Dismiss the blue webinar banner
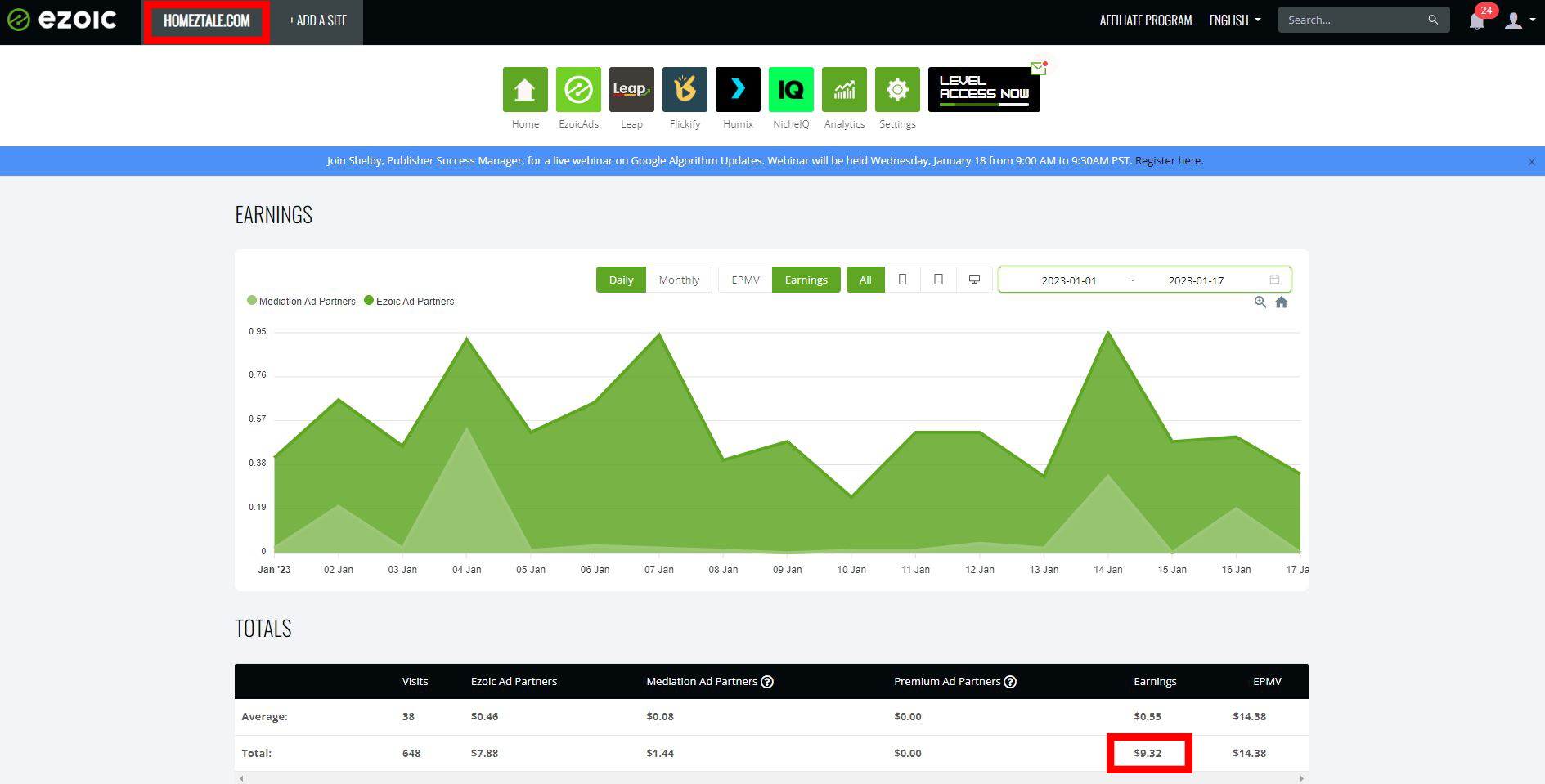This screenshot has height=784, width=1545. pos(1532,162)
